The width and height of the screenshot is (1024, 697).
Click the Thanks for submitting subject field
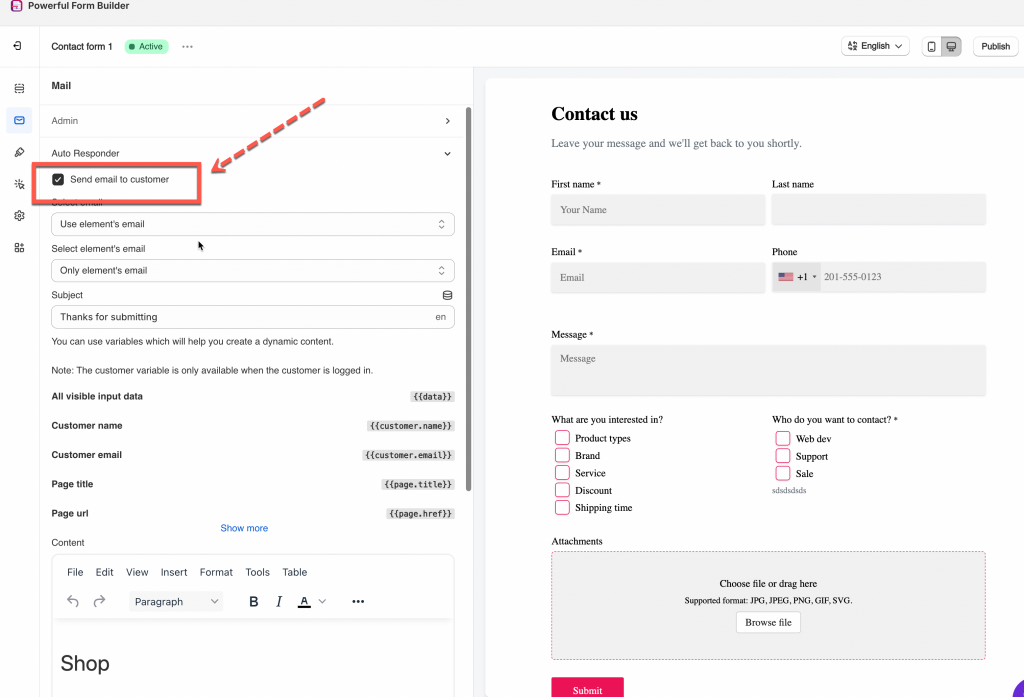pyautogui.click(x=240, y=317)
